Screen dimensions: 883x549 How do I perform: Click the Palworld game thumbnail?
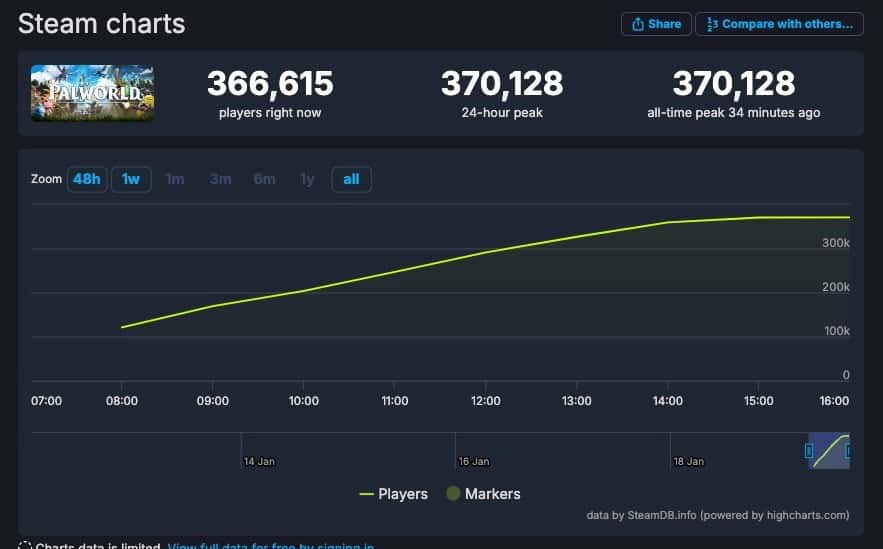[92, 93]
